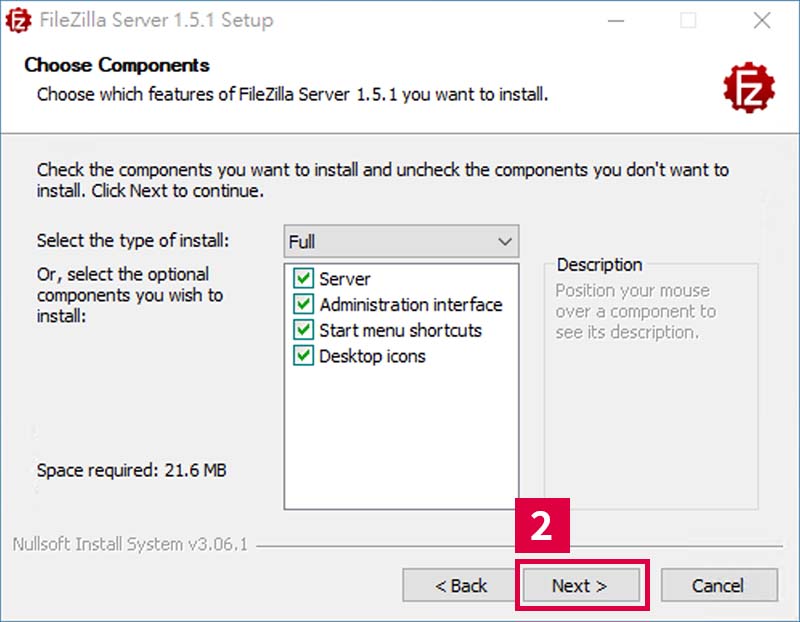Click the red step 2 marker badge
The image size is (800, 622).
(542, 526)
